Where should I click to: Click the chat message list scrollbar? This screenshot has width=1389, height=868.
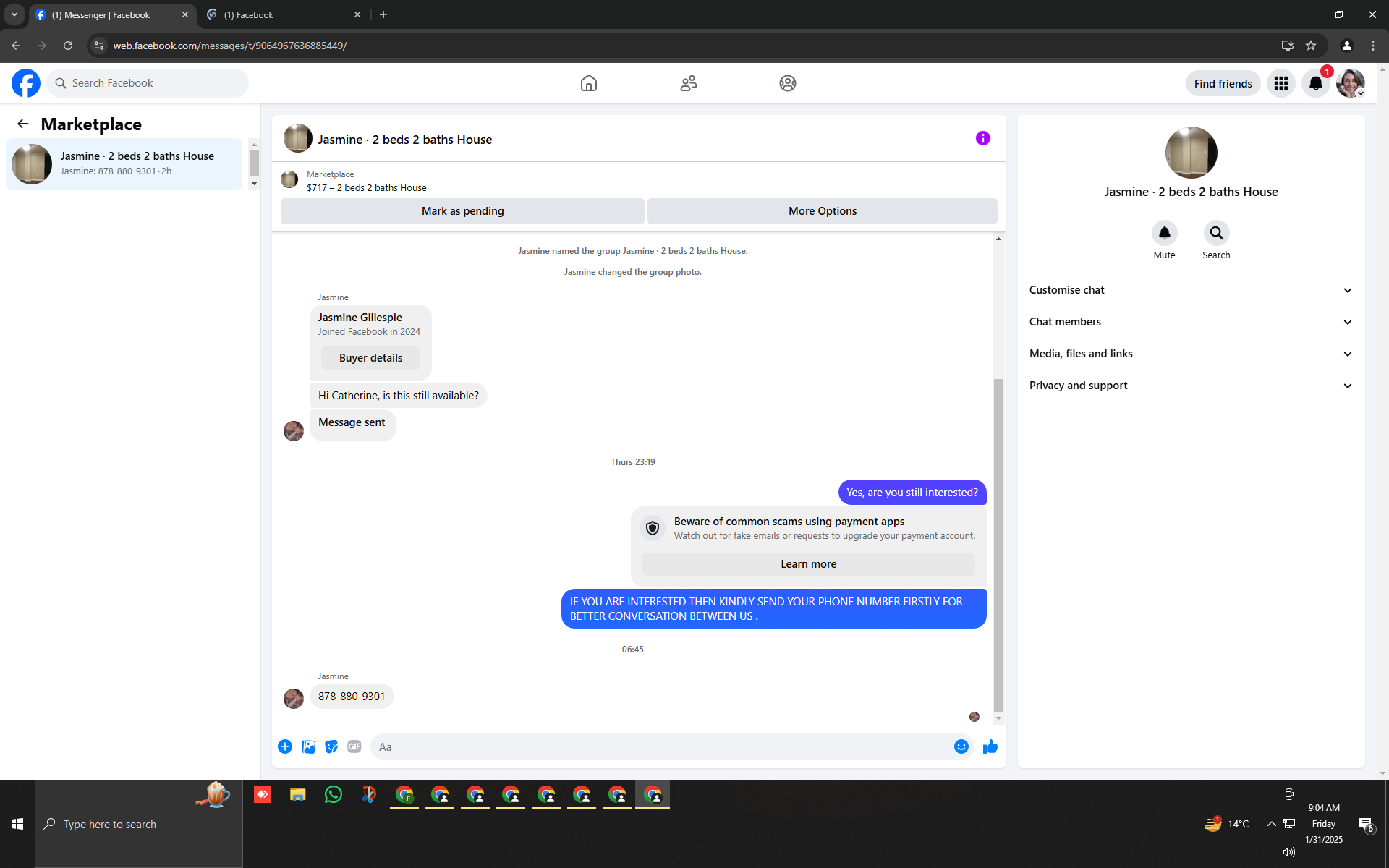[998, 545]
